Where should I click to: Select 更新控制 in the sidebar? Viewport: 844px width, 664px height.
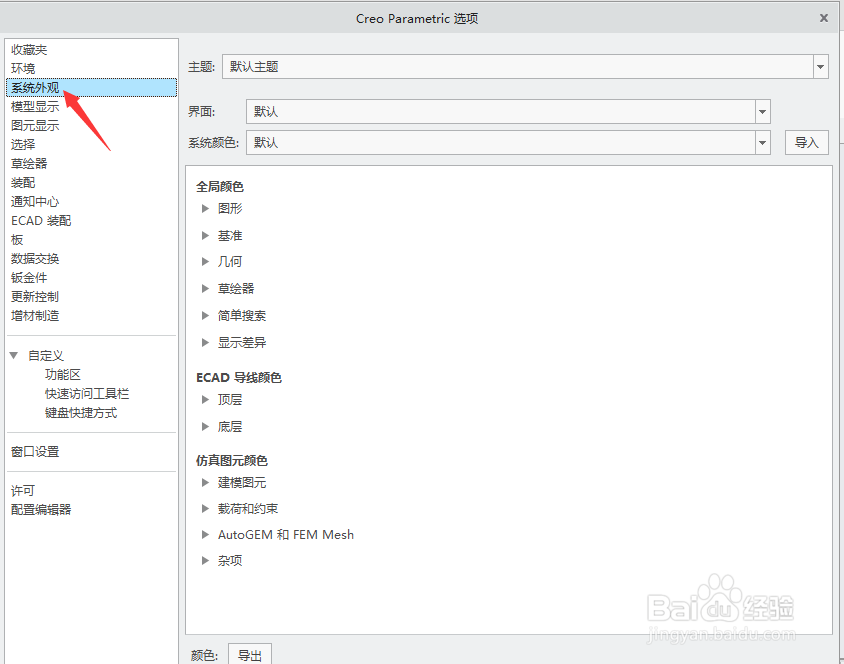[35, 296]
